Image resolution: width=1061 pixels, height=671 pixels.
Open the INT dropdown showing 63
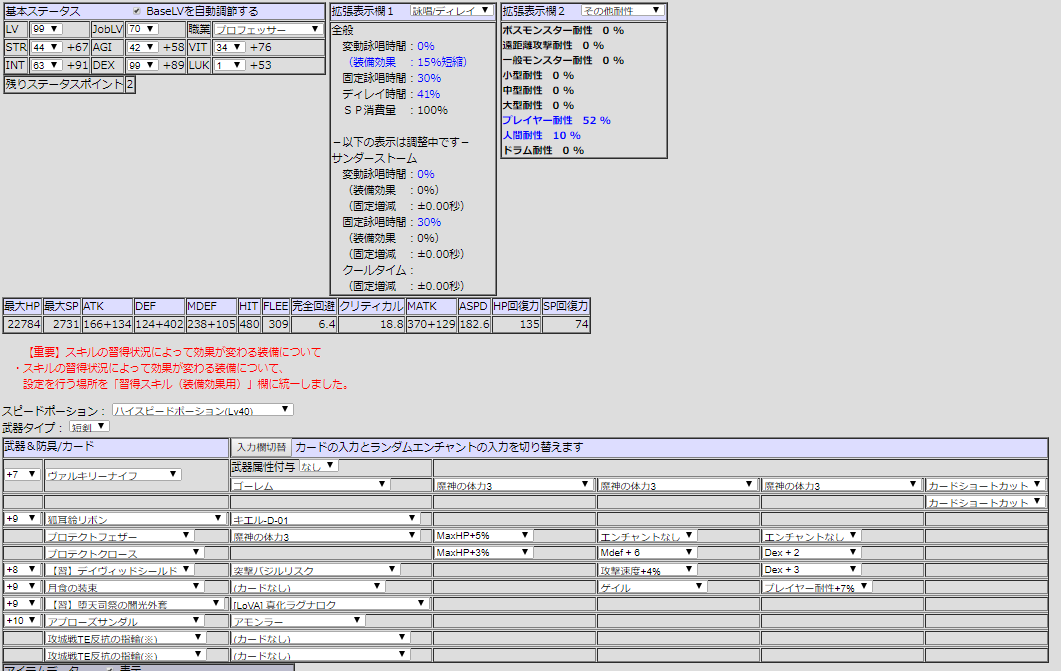click(x=46, y=65)
